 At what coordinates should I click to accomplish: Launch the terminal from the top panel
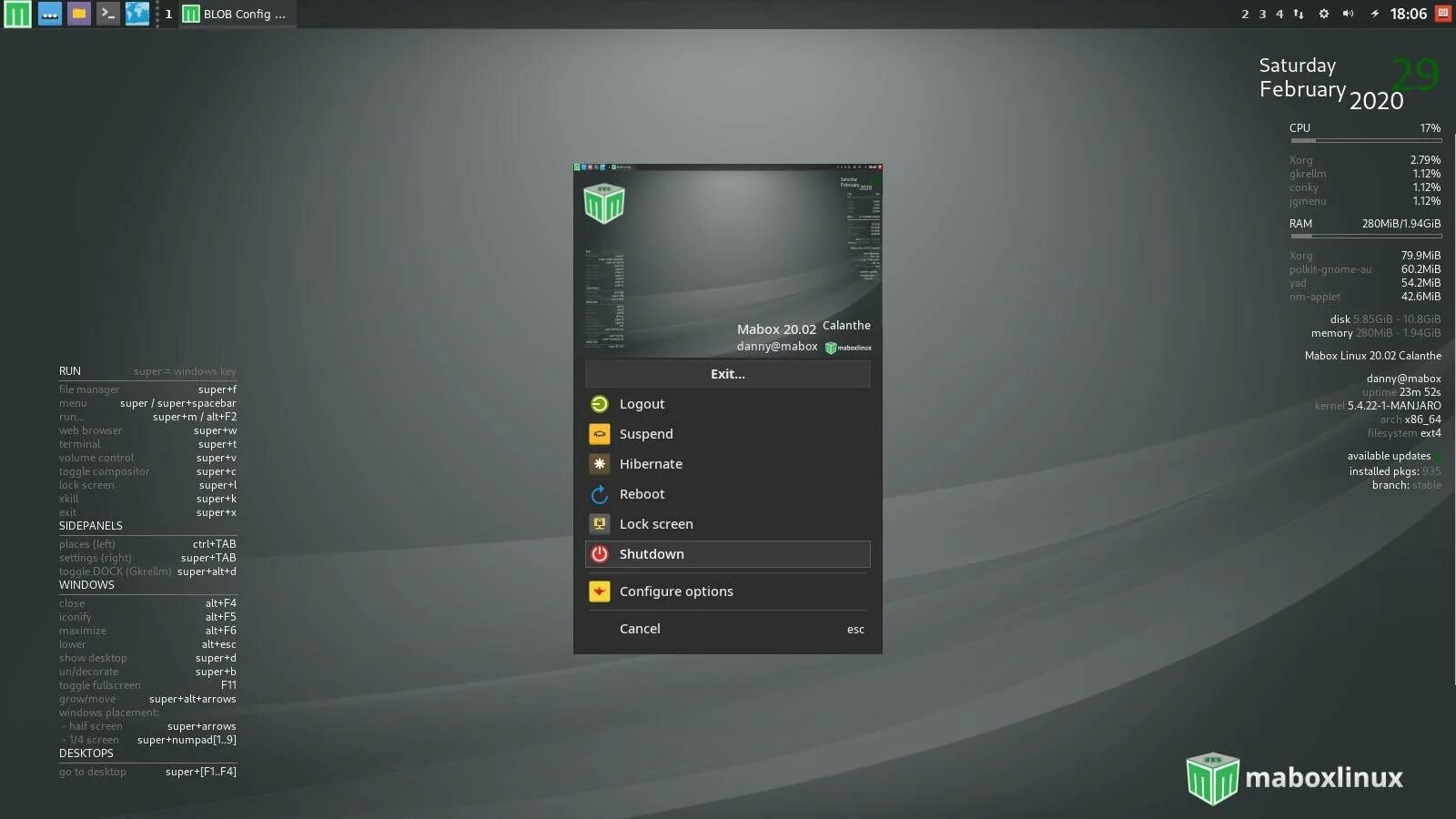click(108, 14)
